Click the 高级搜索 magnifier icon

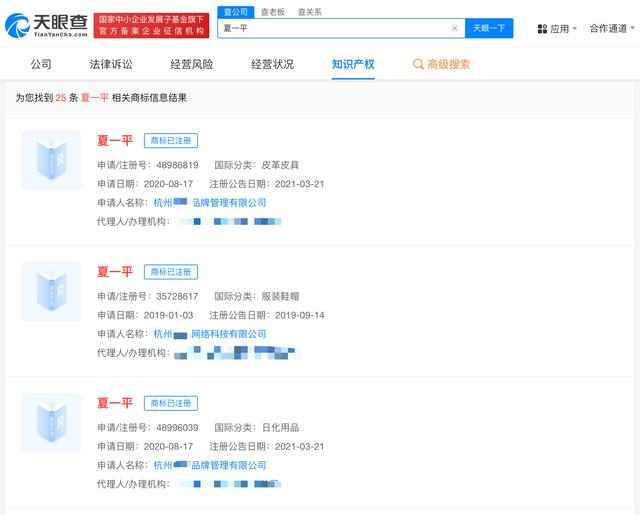(418, 64)
